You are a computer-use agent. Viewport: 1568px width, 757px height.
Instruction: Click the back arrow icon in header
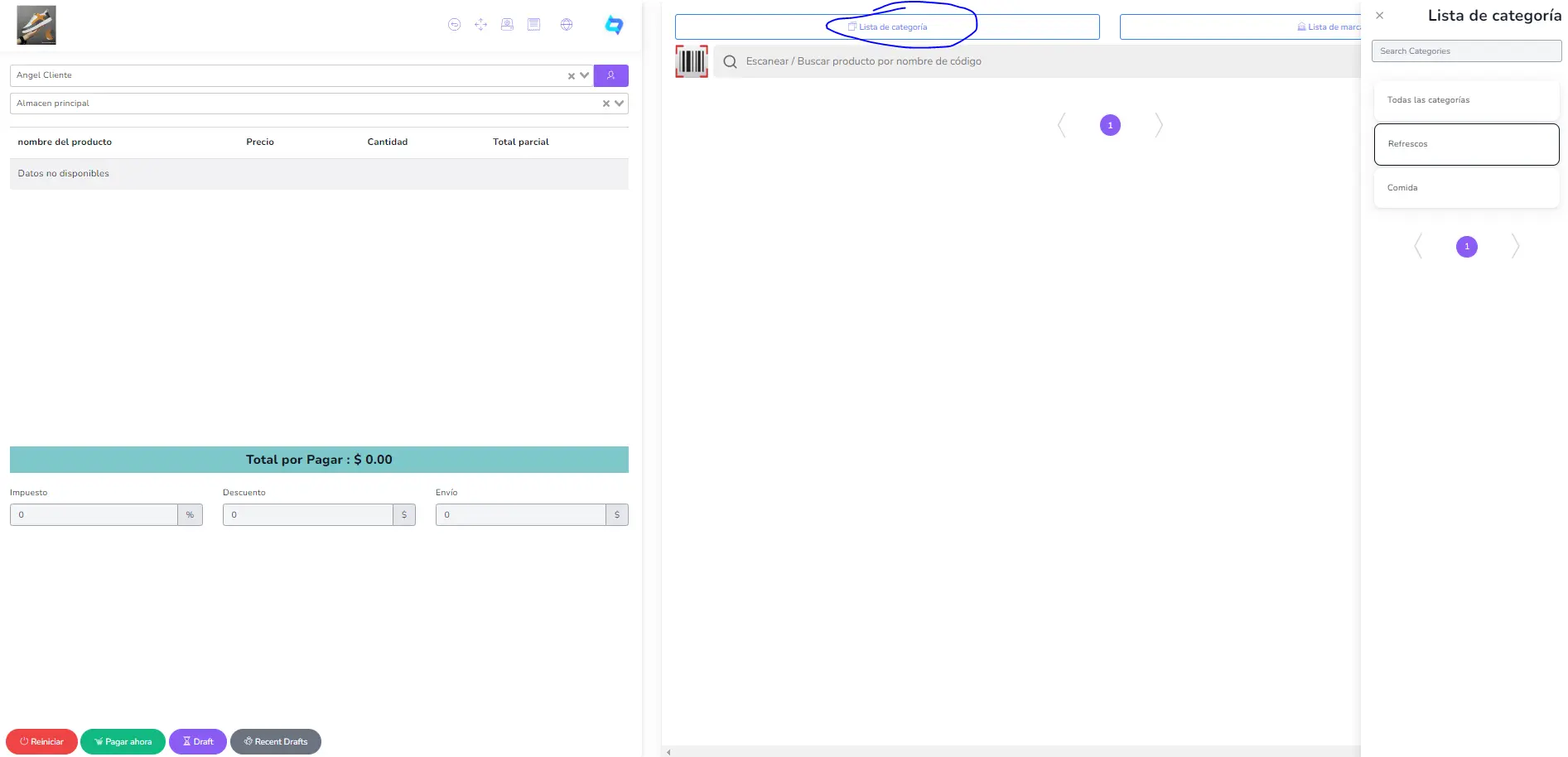coord(454,25)
